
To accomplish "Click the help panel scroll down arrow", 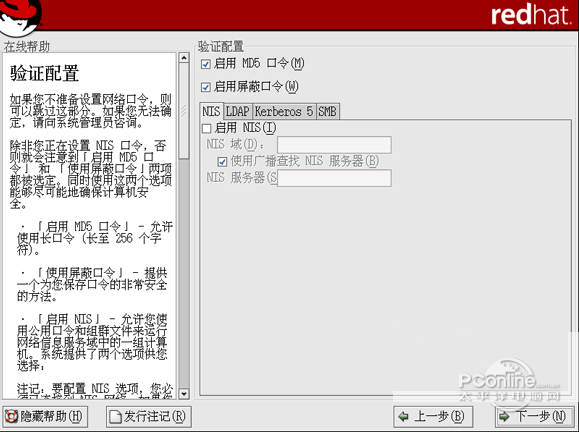I will [x=184, y=394].
